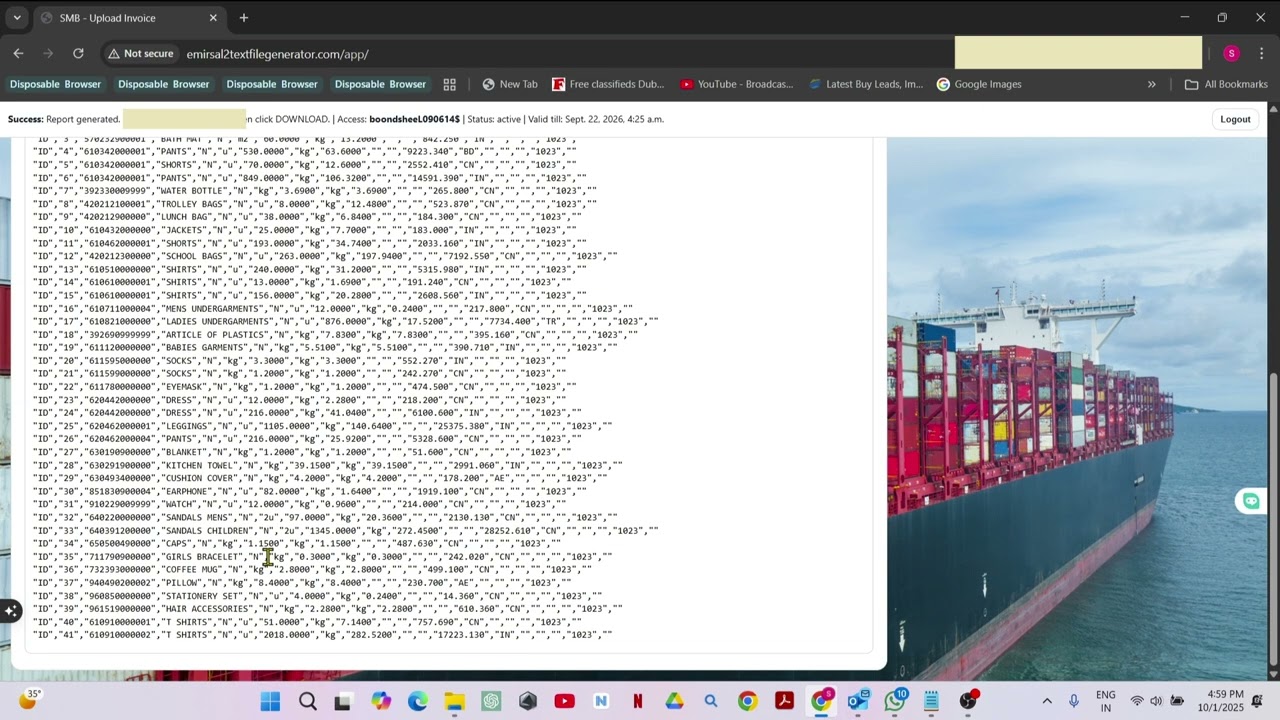The width and height of the screenshot is (1280, 720).
Task: Click the COFFEE MUG line with ID 36
Action: 312,569
